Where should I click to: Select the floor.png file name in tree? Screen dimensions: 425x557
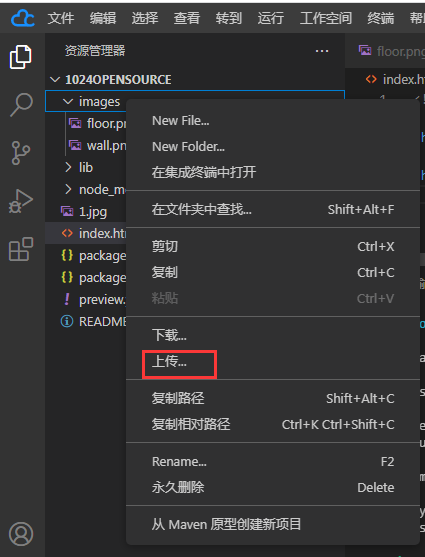tap(107, 124)
